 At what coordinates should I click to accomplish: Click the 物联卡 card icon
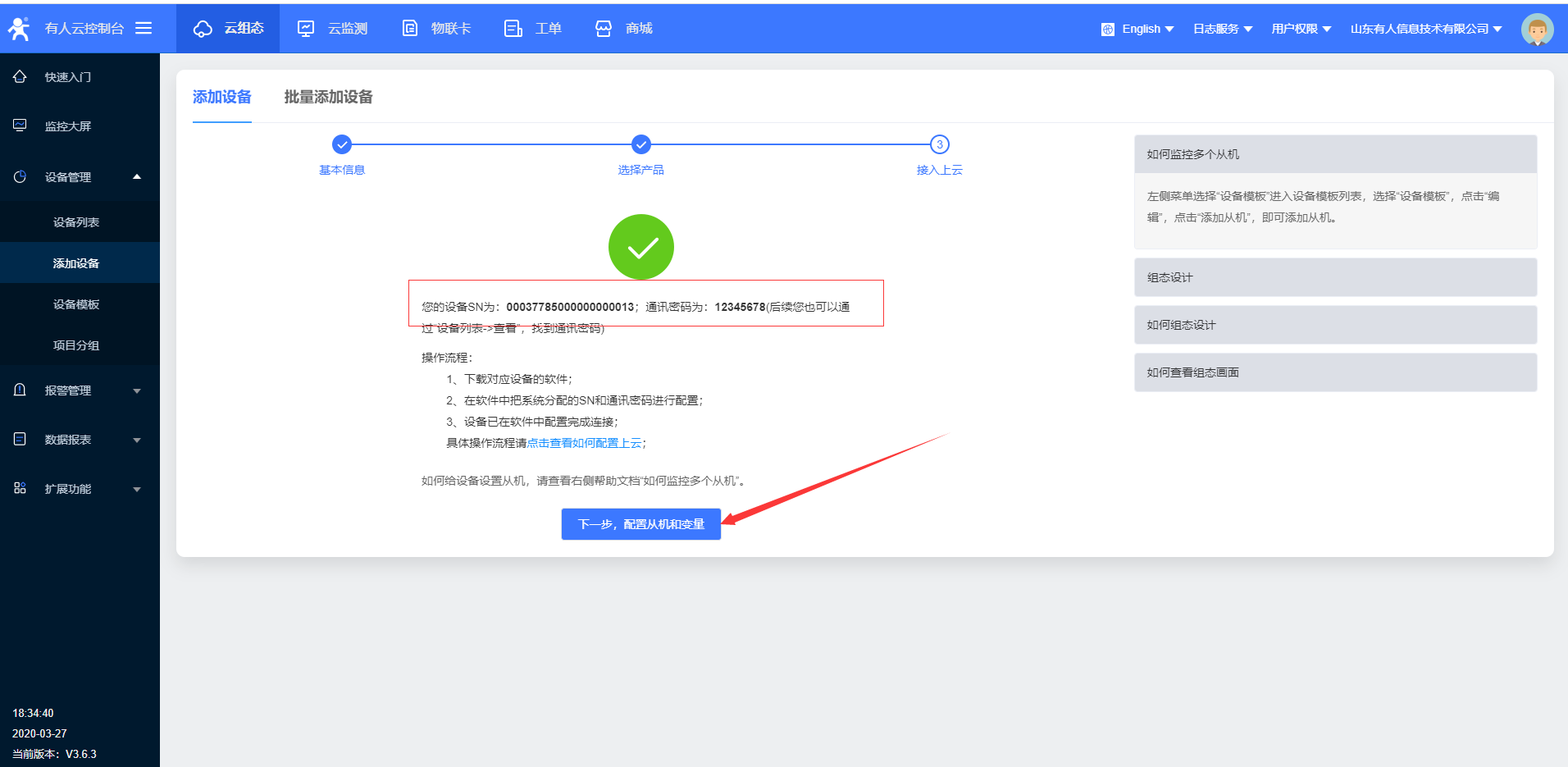pyautogui.click(x=409, y=29)
